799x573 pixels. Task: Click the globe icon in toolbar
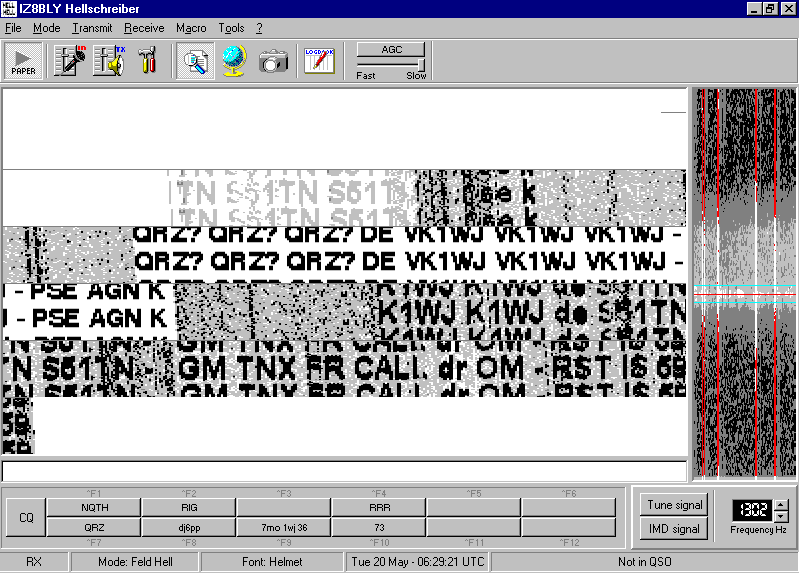(234, 61)
